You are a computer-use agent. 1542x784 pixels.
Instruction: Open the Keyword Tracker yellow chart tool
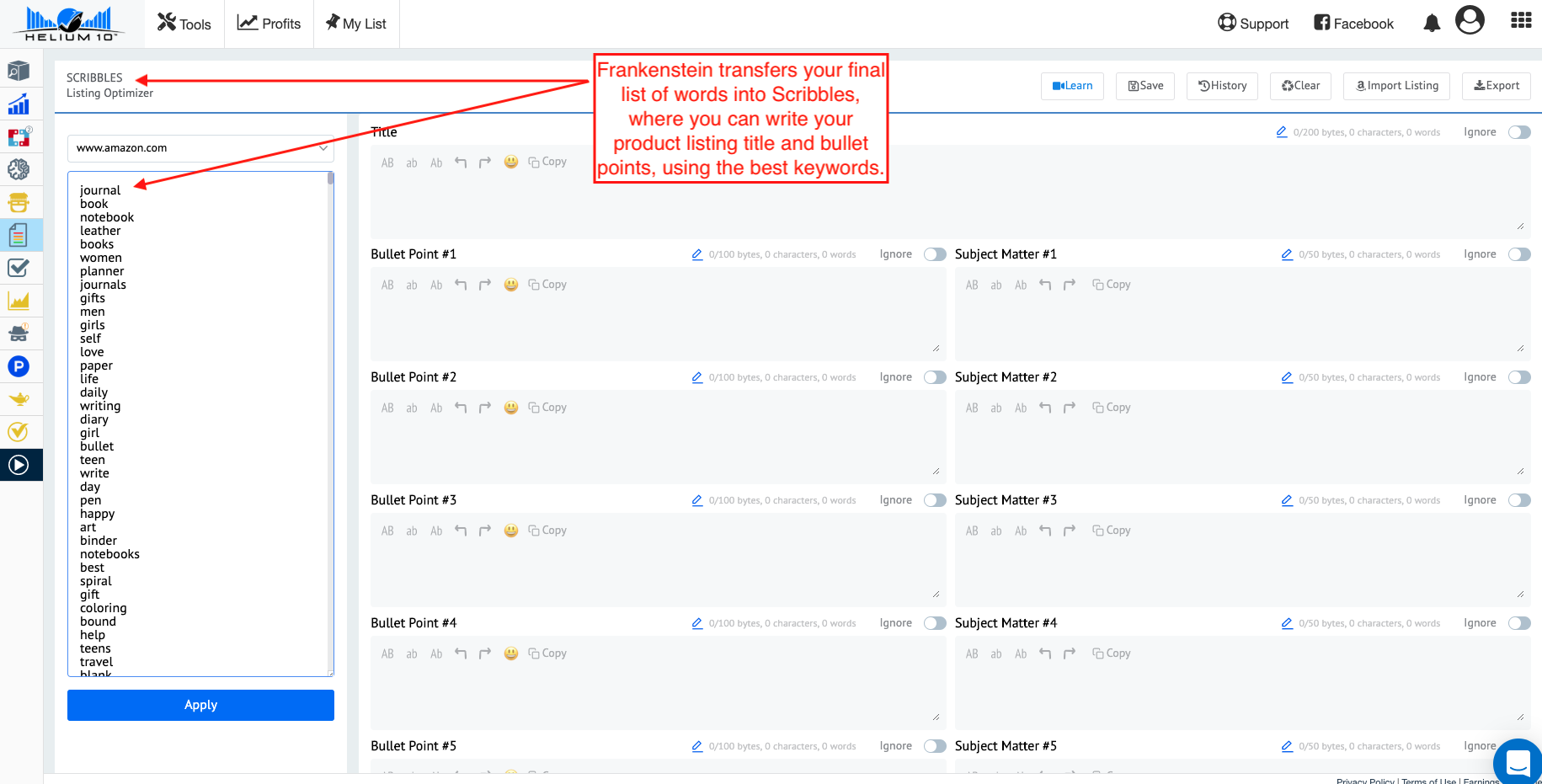point(19,301)
